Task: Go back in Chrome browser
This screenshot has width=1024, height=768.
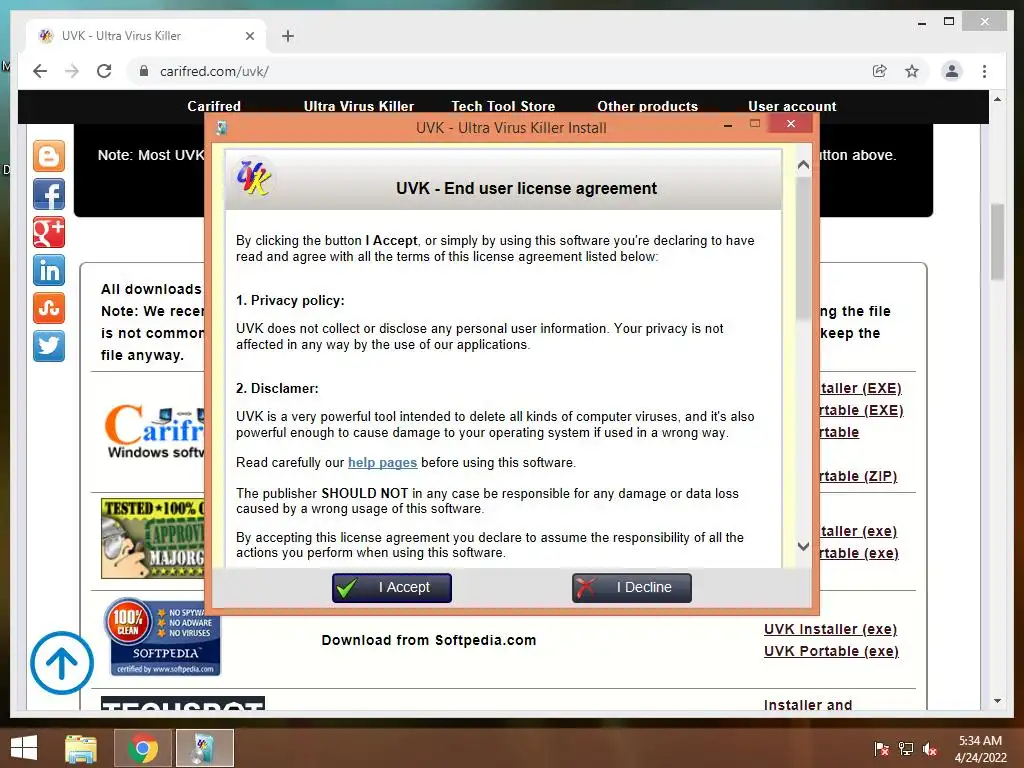Action: tap(40, 71)
